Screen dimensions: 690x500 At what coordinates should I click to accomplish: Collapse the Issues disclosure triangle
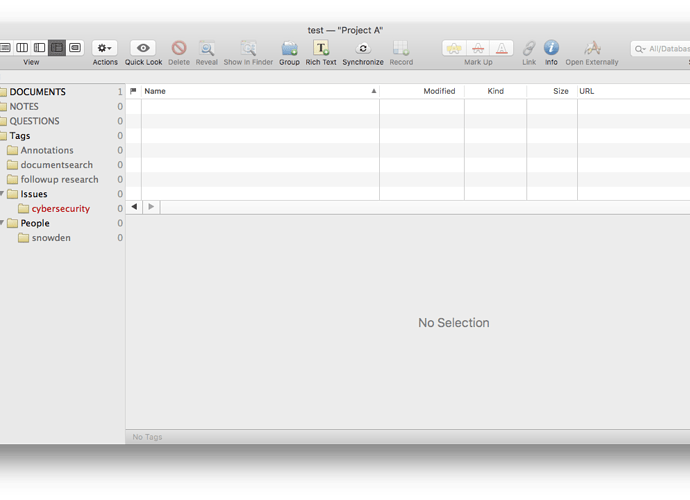pos(2,193)
